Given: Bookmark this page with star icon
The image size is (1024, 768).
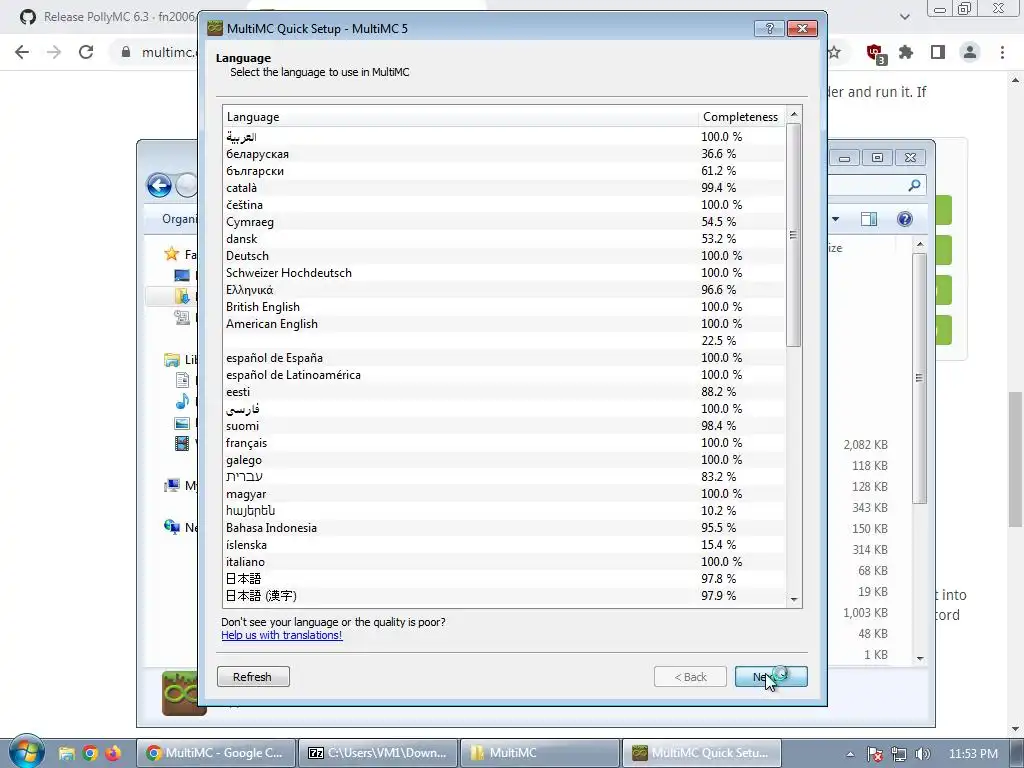Looking at the screenshot, I should click(835, 52).
